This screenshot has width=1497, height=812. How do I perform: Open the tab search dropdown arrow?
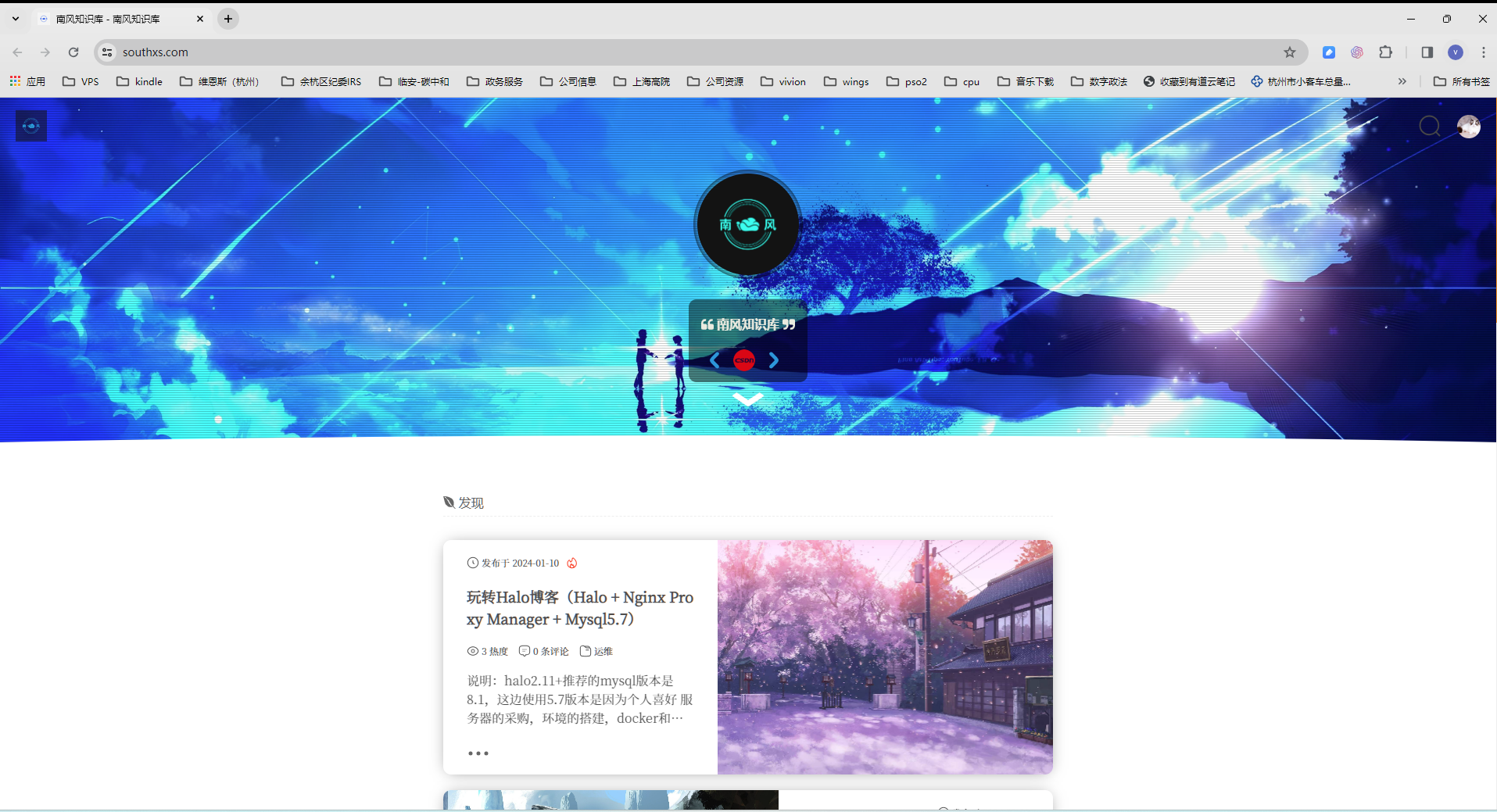pos(16,19)
